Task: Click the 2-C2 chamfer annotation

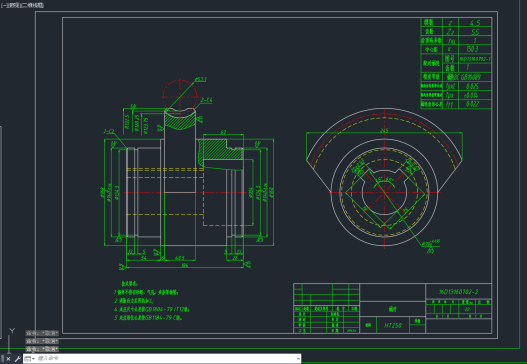Action: click(x=109, y=131)
